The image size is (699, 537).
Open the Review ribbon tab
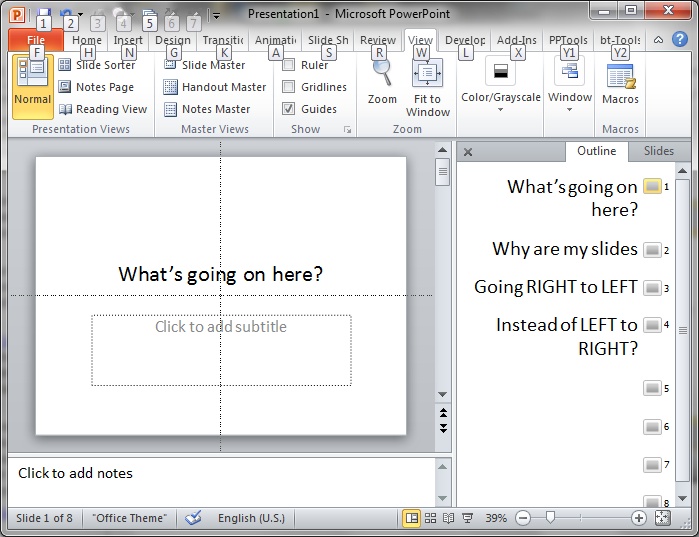click(x=378, y=40)
